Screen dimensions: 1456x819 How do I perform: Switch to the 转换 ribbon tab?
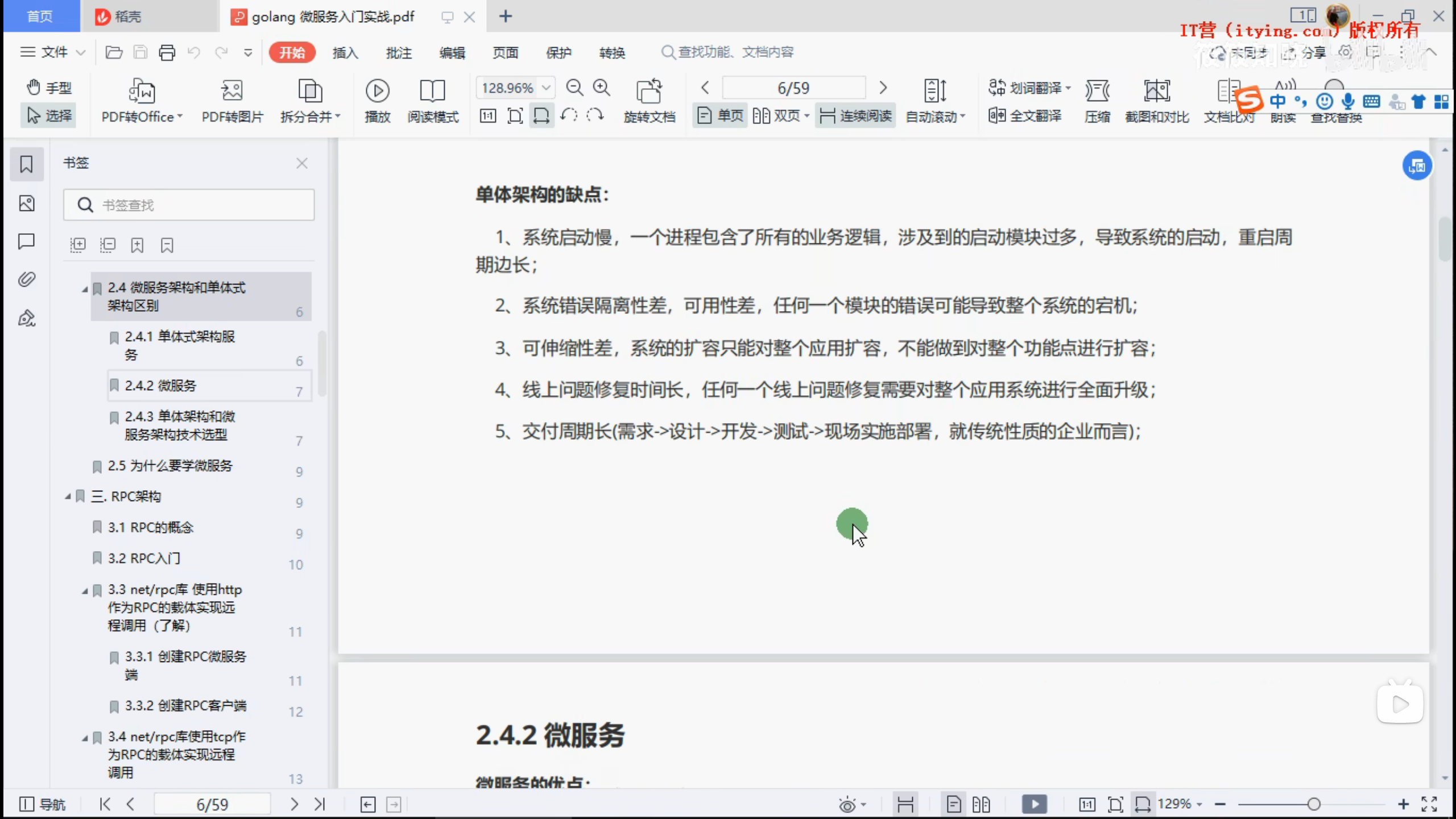612,52
